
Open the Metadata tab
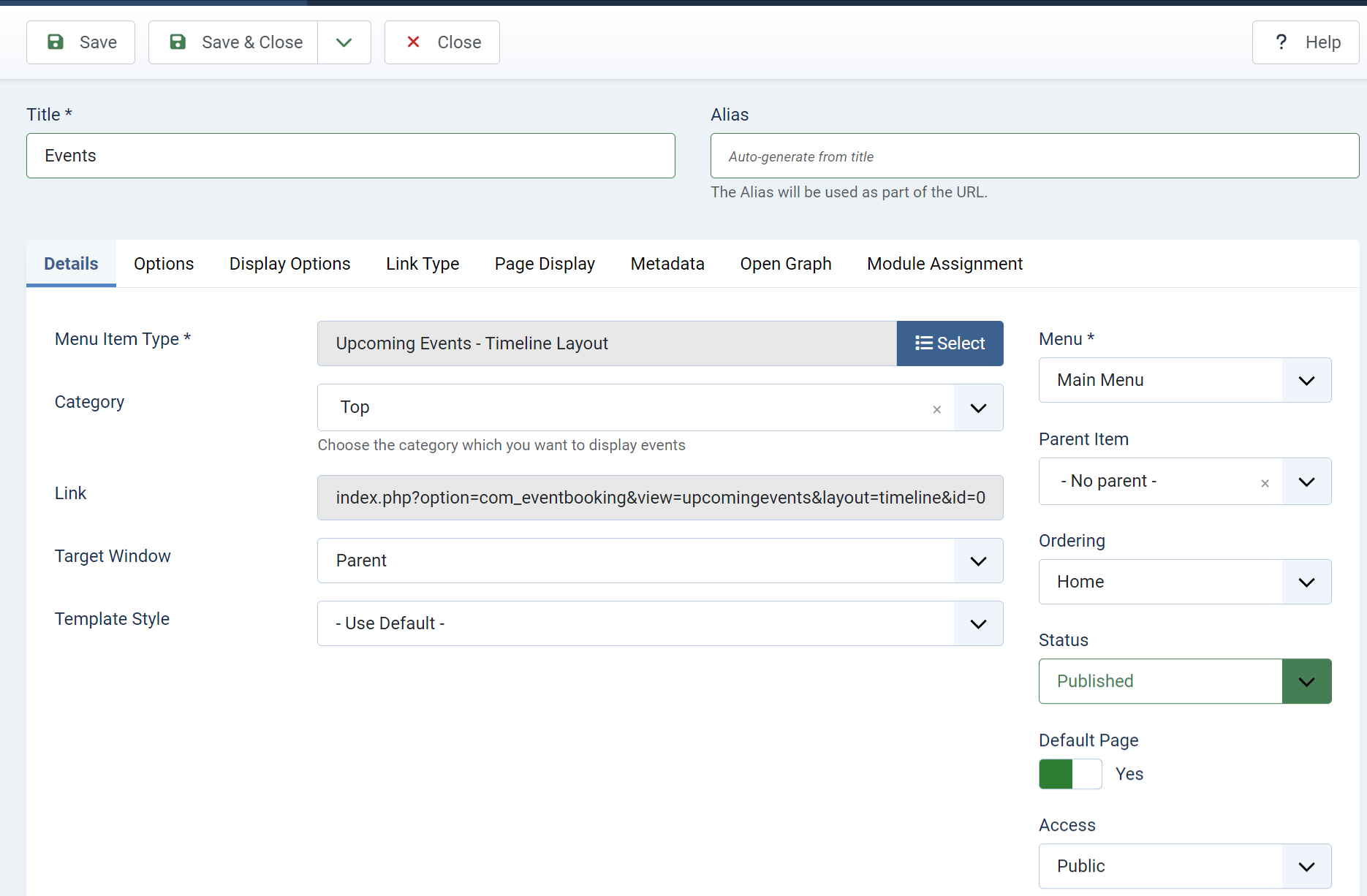(x=667, y=264)
